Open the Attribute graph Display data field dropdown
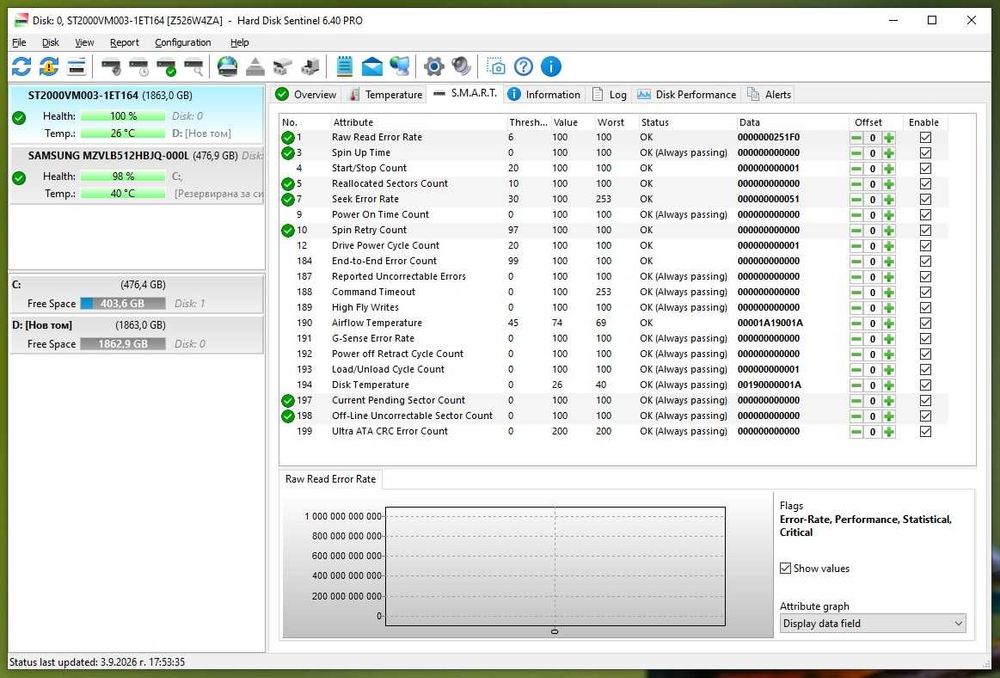The image size is (1000, 678). pyautogui.click(x=872, y=623)
